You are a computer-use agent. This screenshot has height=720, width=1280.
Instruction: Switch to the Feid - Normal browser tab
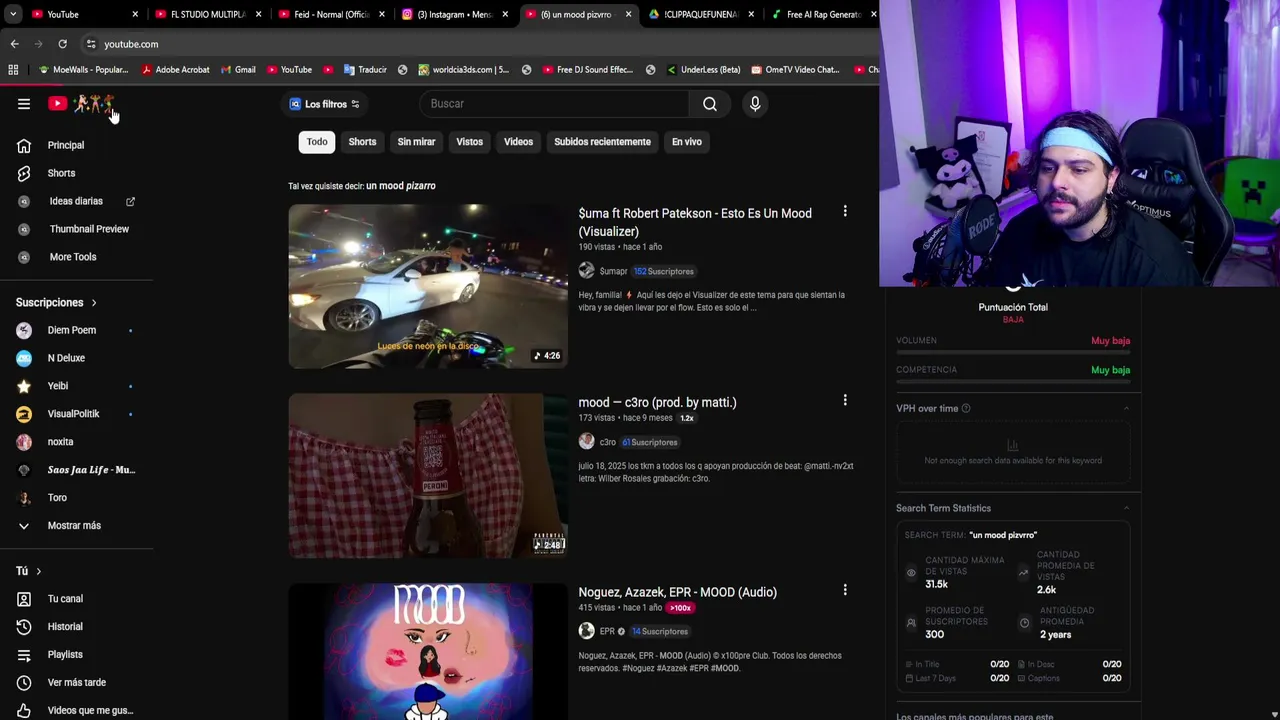click(331, 14)
